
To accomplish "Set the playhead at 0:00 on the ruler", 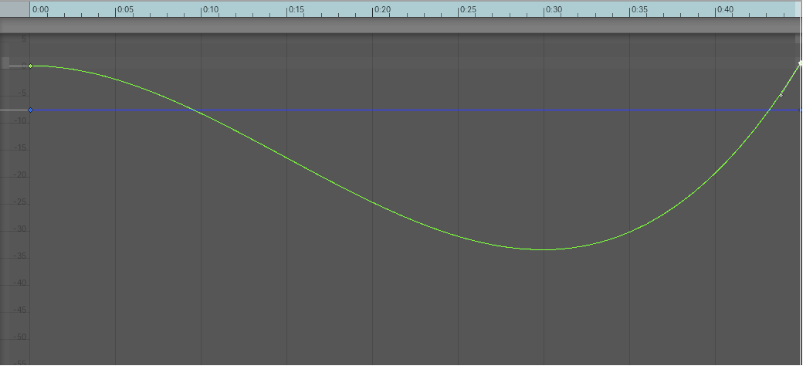I will pos(40,9).
